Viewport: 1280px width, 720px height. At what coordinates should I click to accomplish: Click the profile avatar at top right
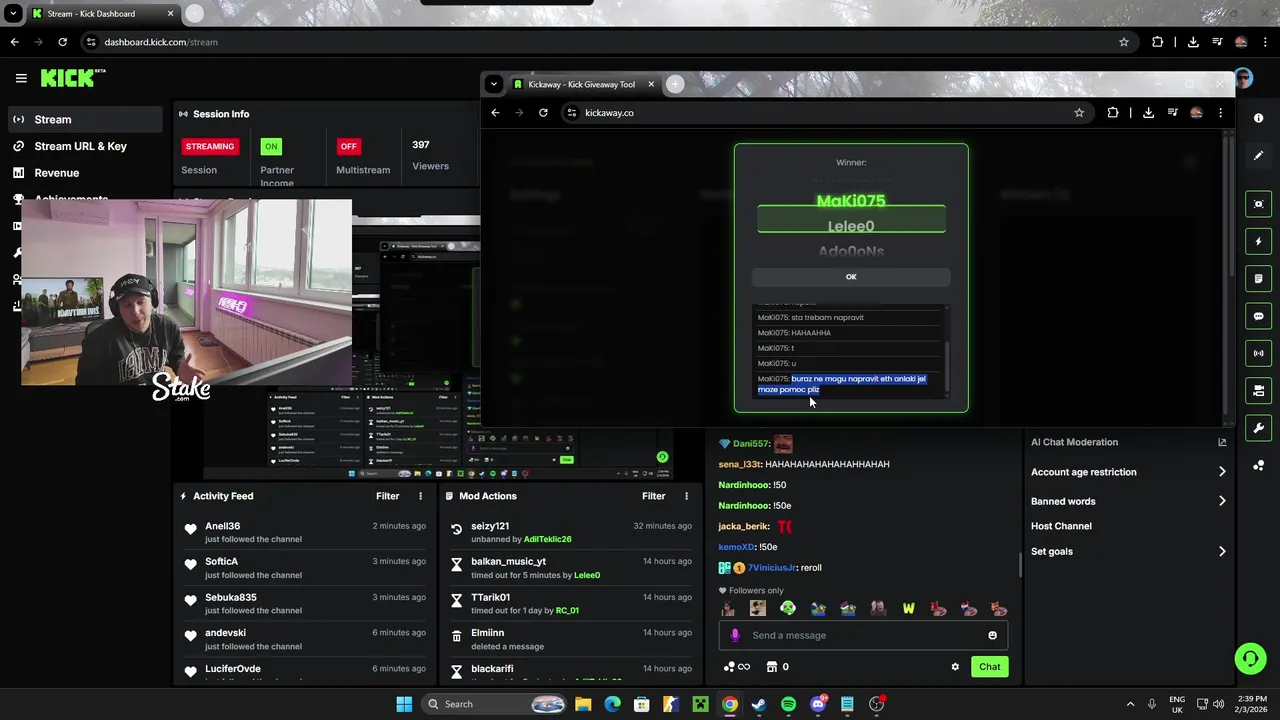click(1243, 78)
